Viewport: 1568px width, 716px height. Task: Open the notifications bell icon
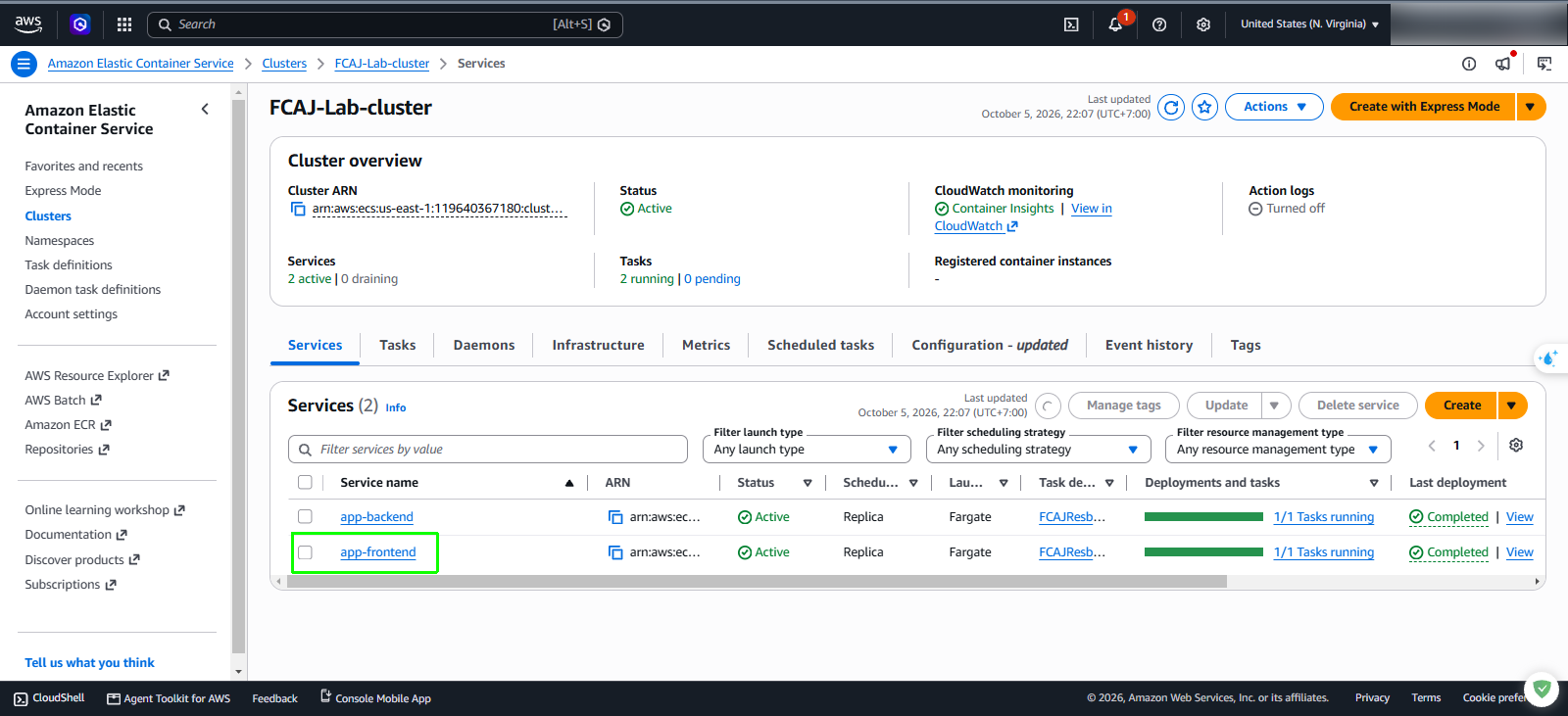click(1115, 24)
